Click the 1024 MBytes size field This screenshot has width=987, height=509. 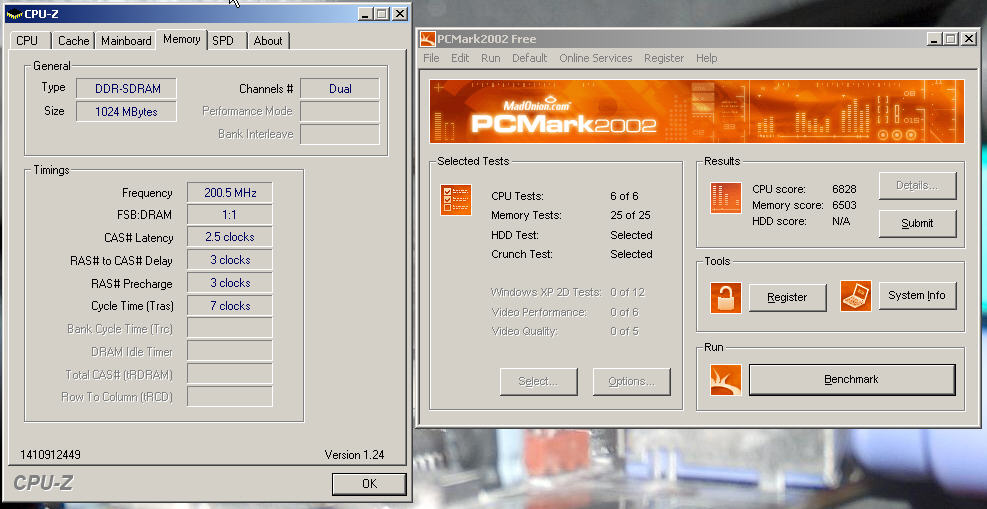pos(127,112)
